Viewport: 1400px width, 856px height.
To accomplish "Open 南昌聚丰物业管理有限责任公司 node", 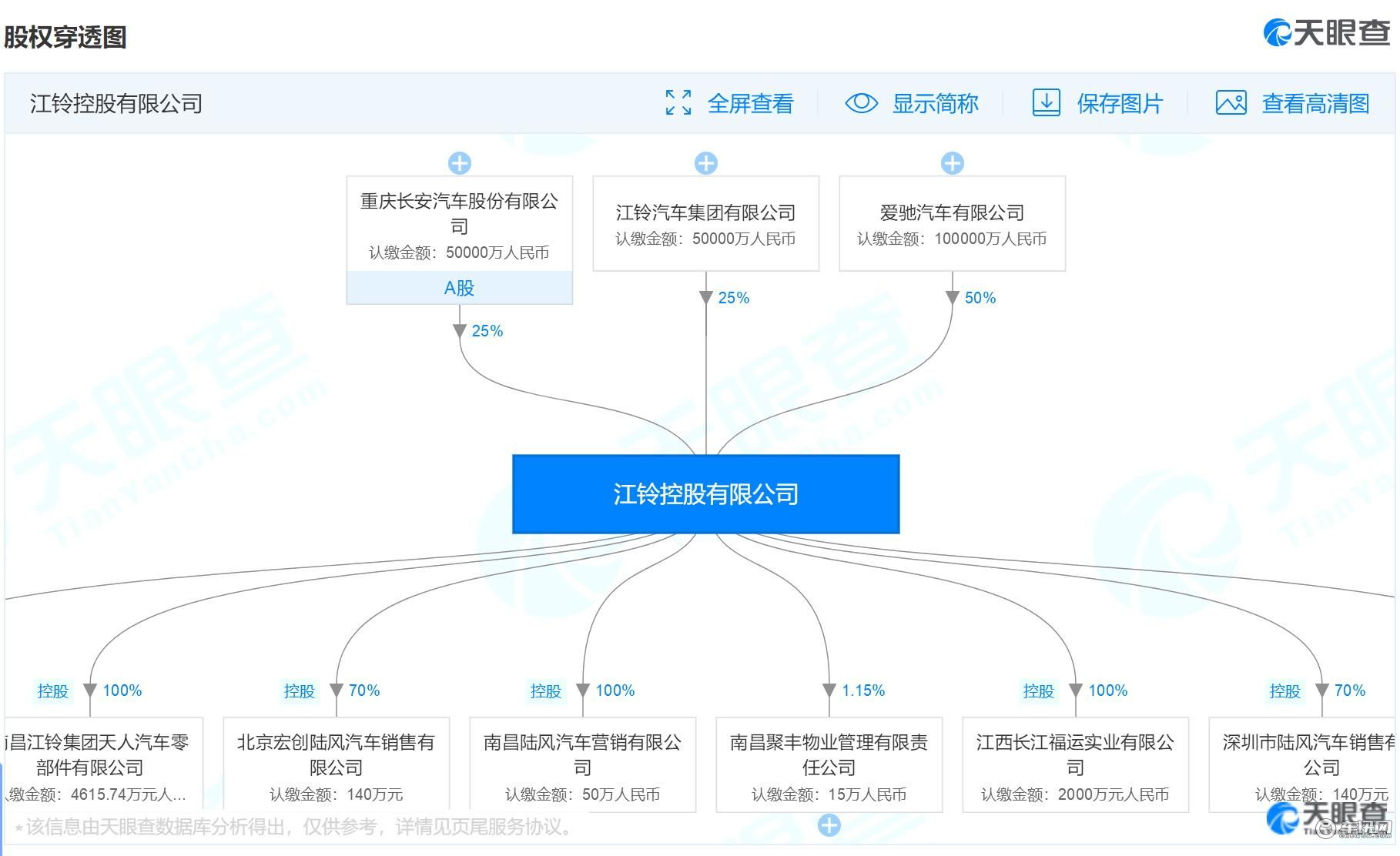I will coord(829,765).
